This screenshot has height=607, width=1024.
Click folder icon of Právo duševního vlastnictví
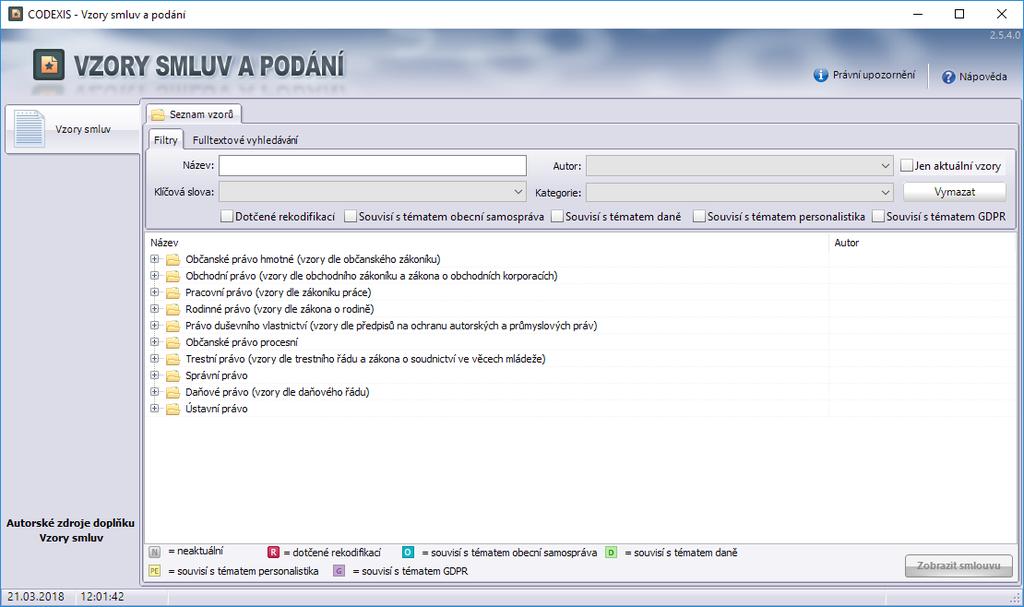point(172,326)
